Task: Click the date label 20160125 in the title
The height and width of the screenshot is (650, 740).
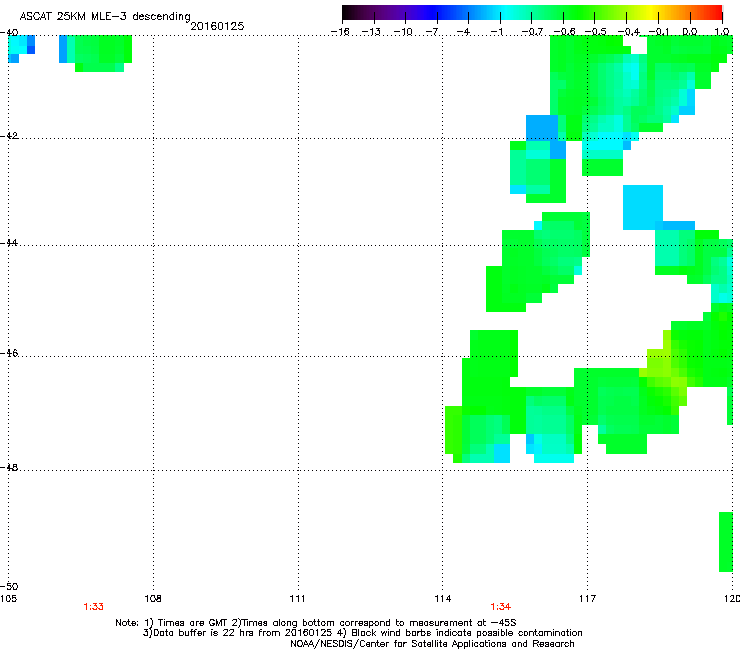Action: click(x=217, y=26)
